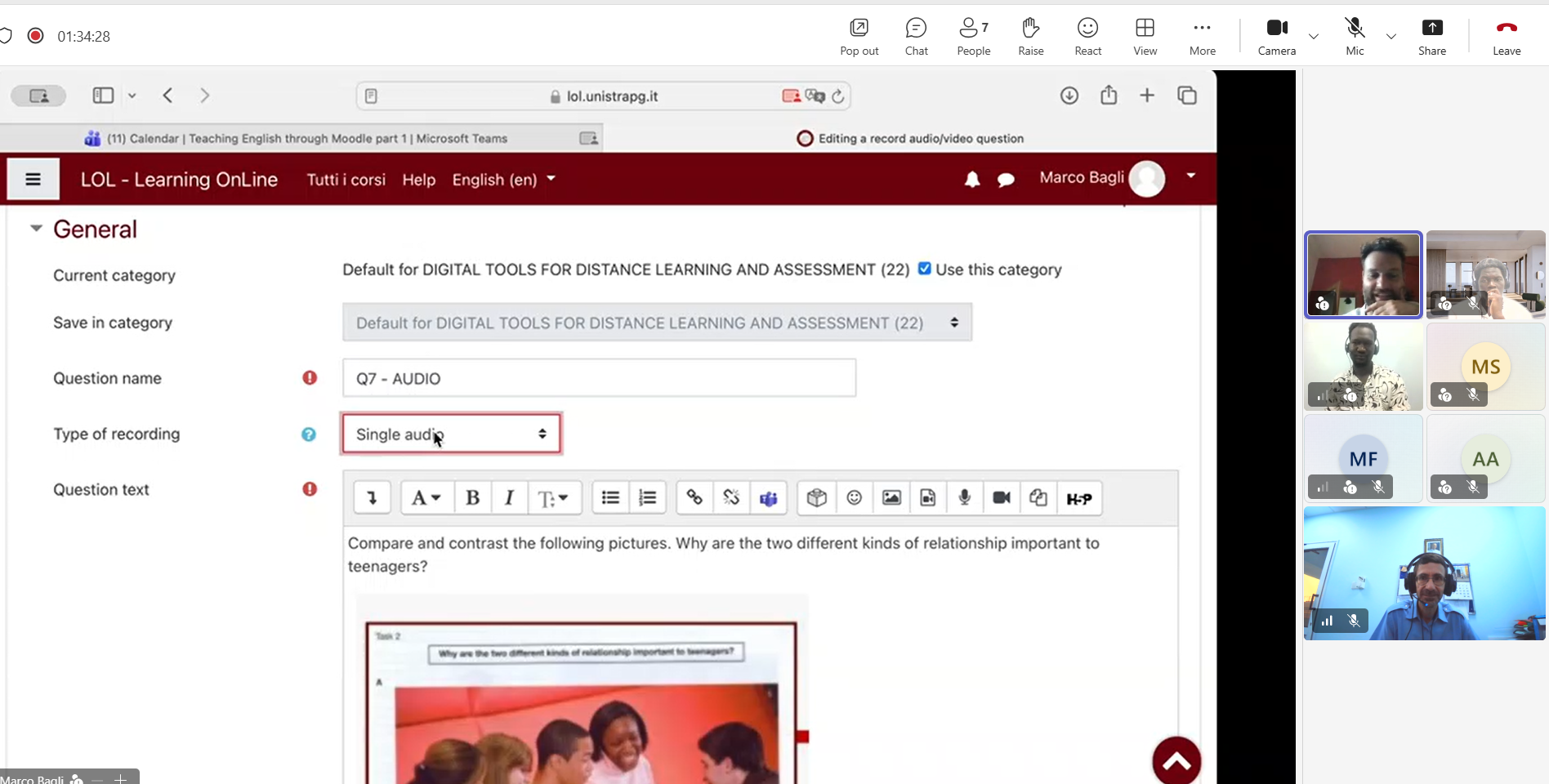The width and height of the screenshot is (1549, 784).
Task: Go back in the browser
Action: [x=167, y=96]
